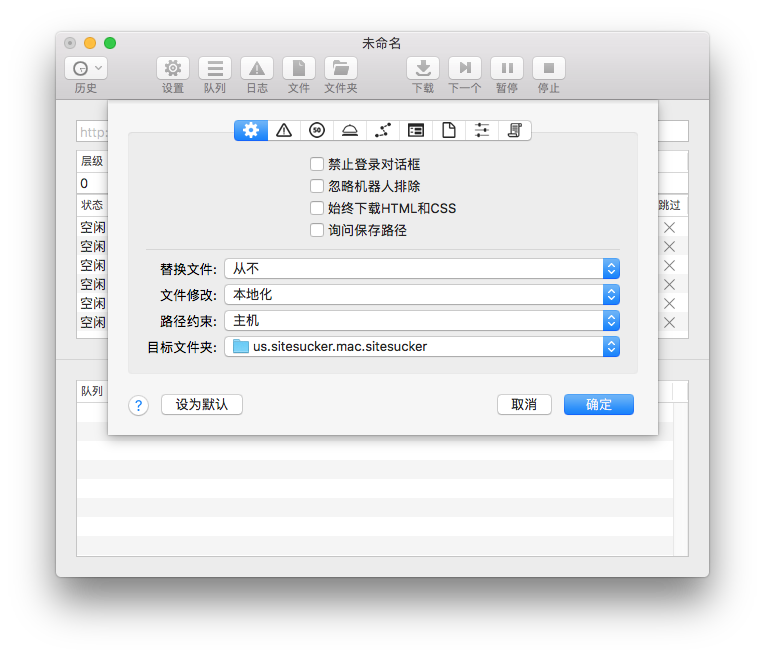Open the 历史 history dropdown button
This screenshot has width=765, height=657.
[86, 68]
